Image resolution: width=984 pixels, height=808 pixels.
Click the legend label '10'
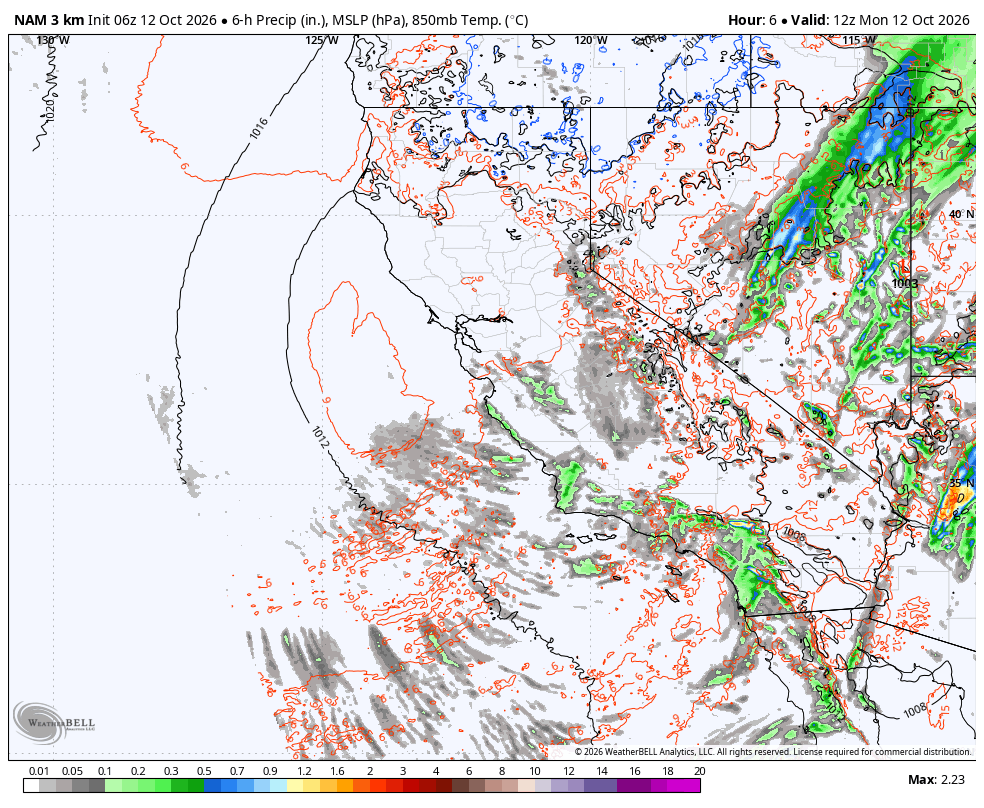point(535,771)
